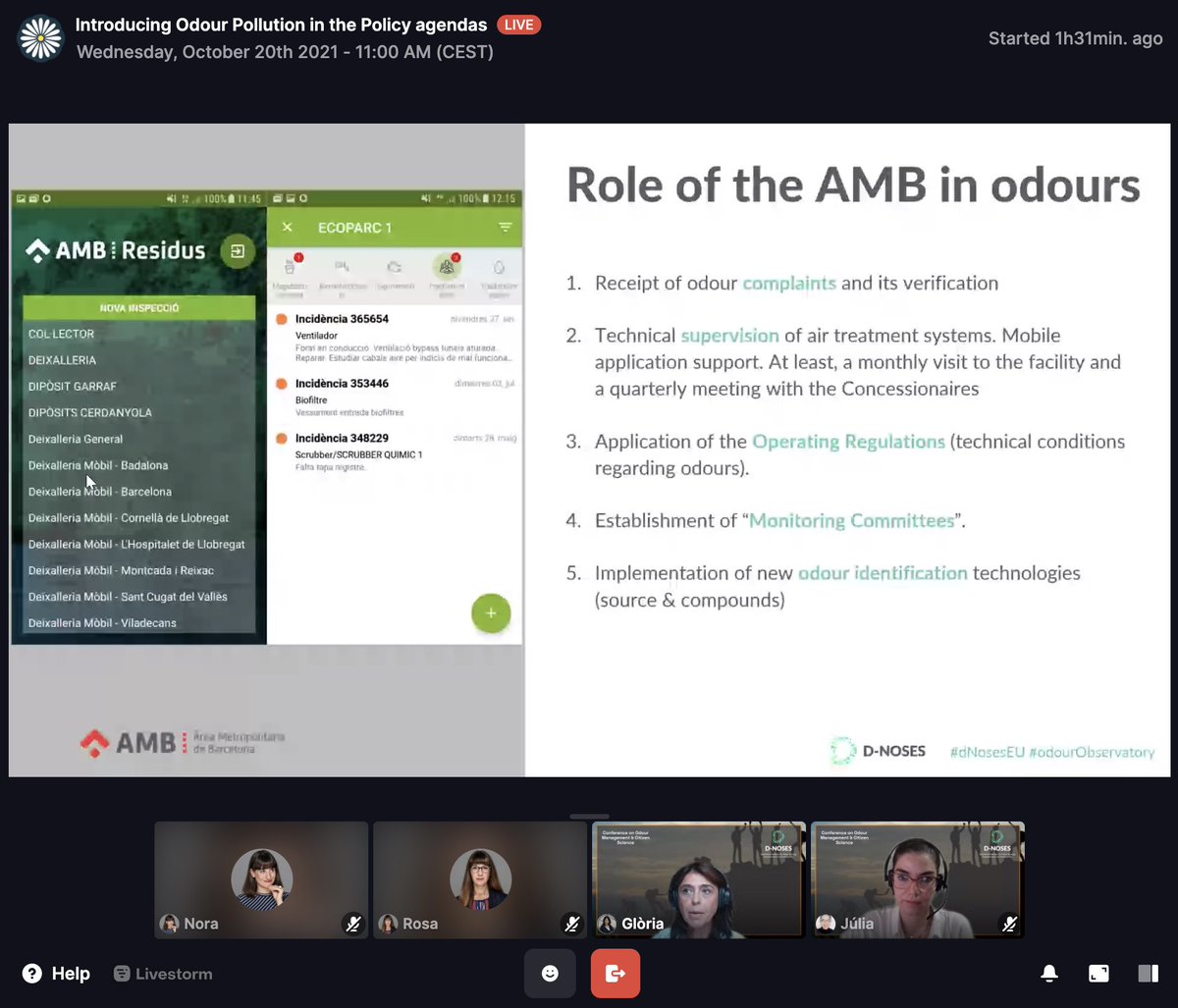Select Rosa's speaker thumbnail
The image size is (1178, 1008).
(480, 879)
